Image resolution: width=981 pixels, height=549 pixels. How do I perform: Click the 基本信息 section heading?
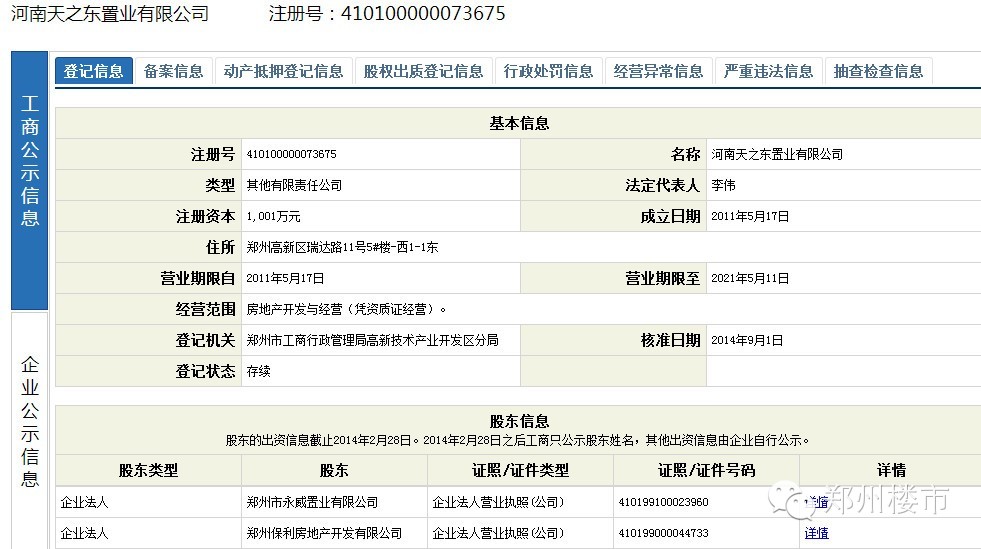[x=519, y=123]
